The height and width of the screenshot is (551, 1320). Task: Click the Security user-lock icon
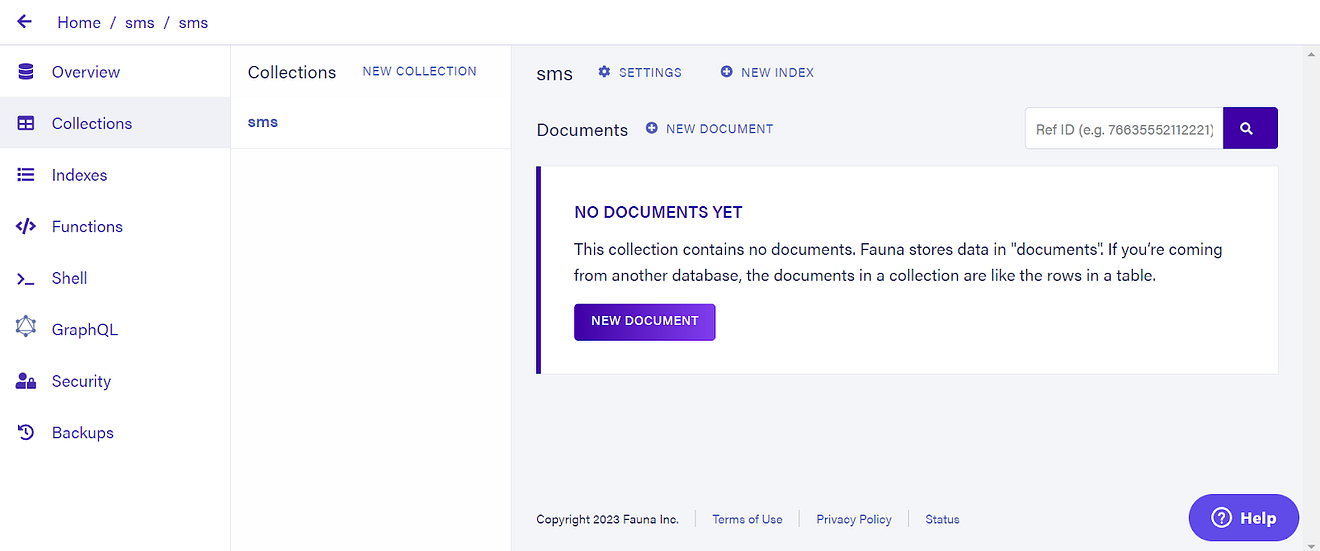pyautogui.click(x=26, y=381)
